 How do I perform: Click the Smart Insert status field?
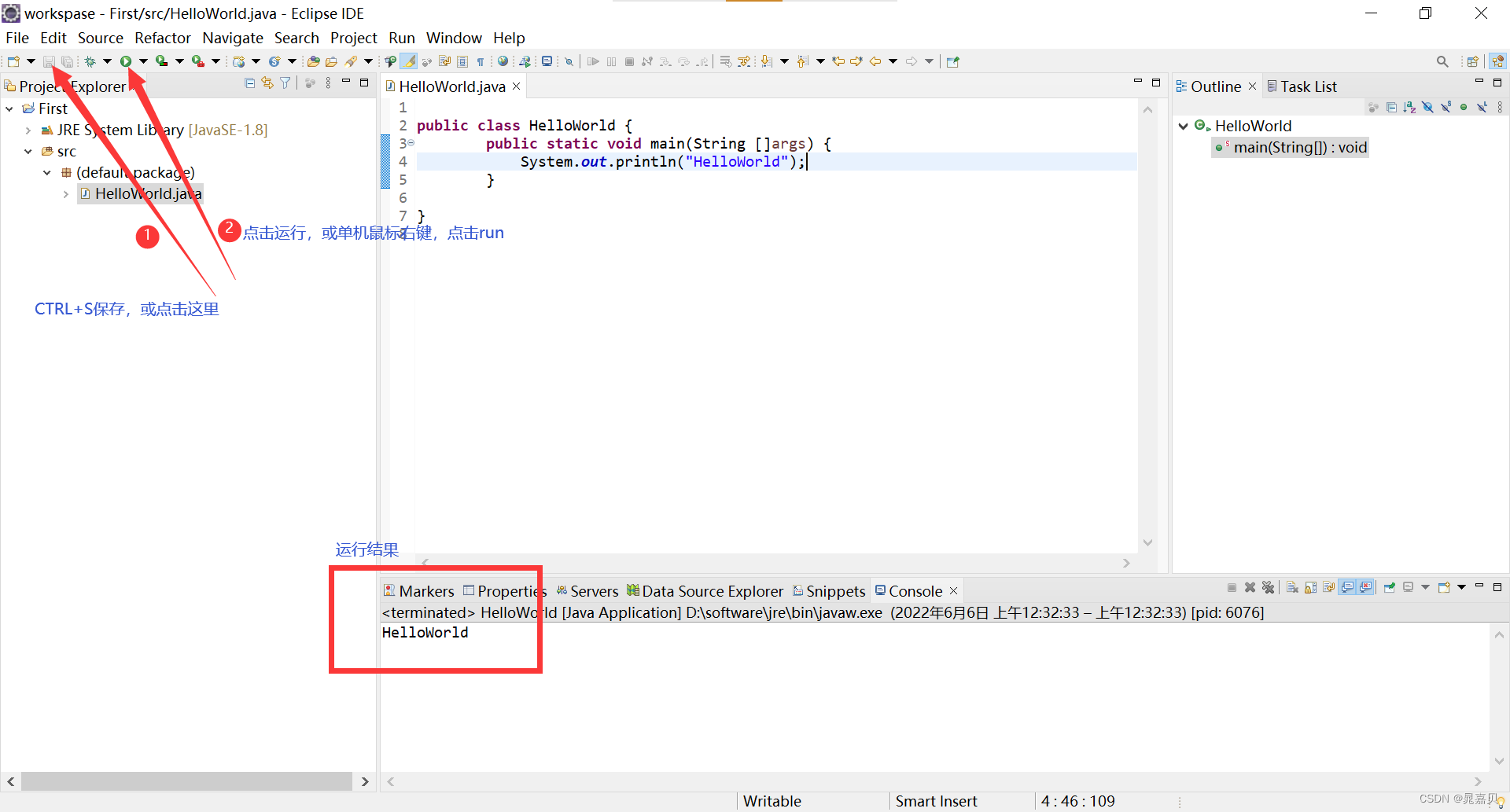936,801
